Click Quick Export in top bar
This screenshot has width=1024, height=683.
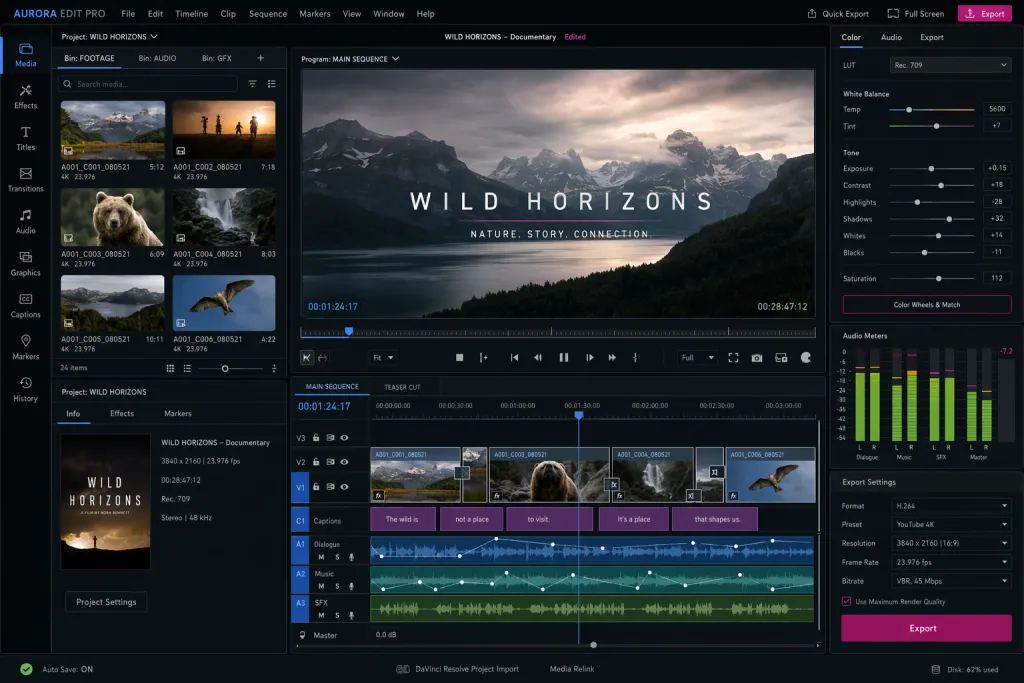pos(839,14)
